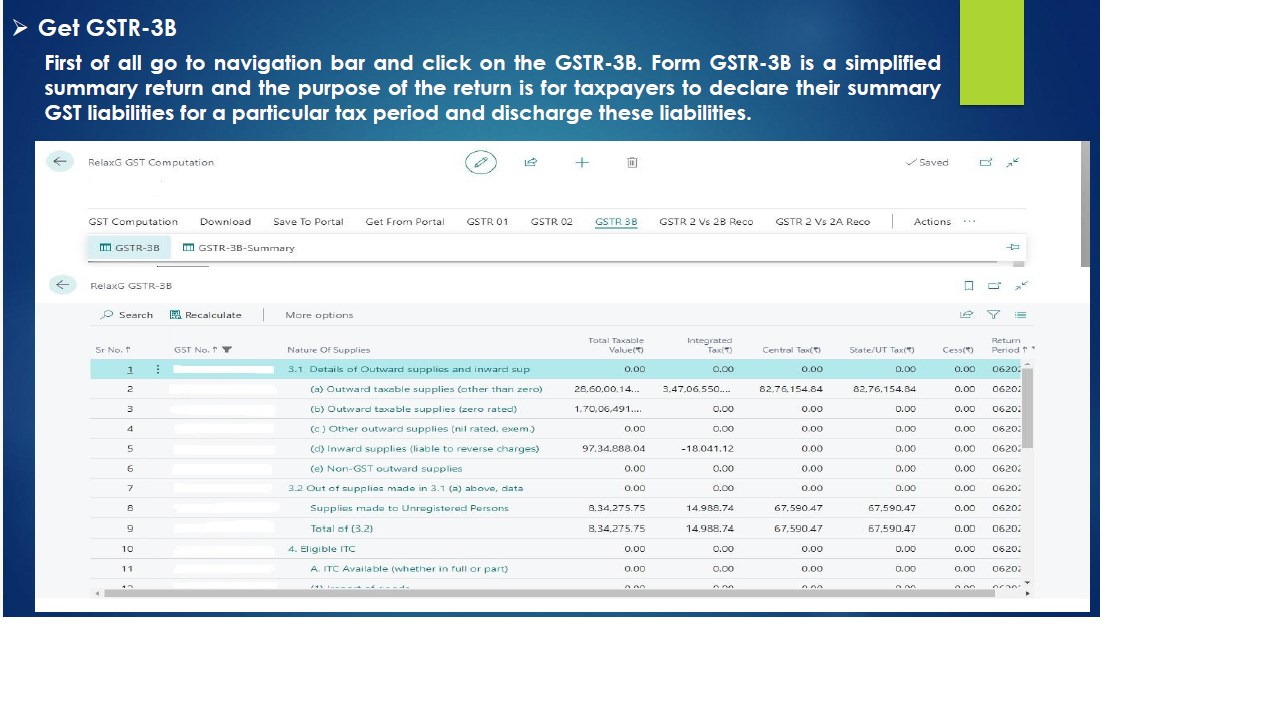This screenshot has width=1280, height=720.
Task: Select the GSTR 01 menu
Action: [x=487, y=222]
